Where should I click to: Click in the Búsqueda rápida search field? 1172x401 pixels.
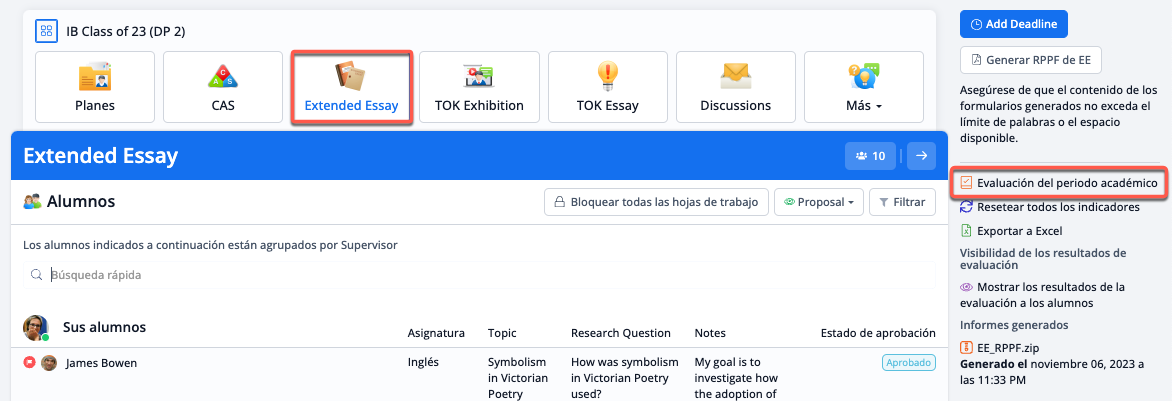coord(480,274)
